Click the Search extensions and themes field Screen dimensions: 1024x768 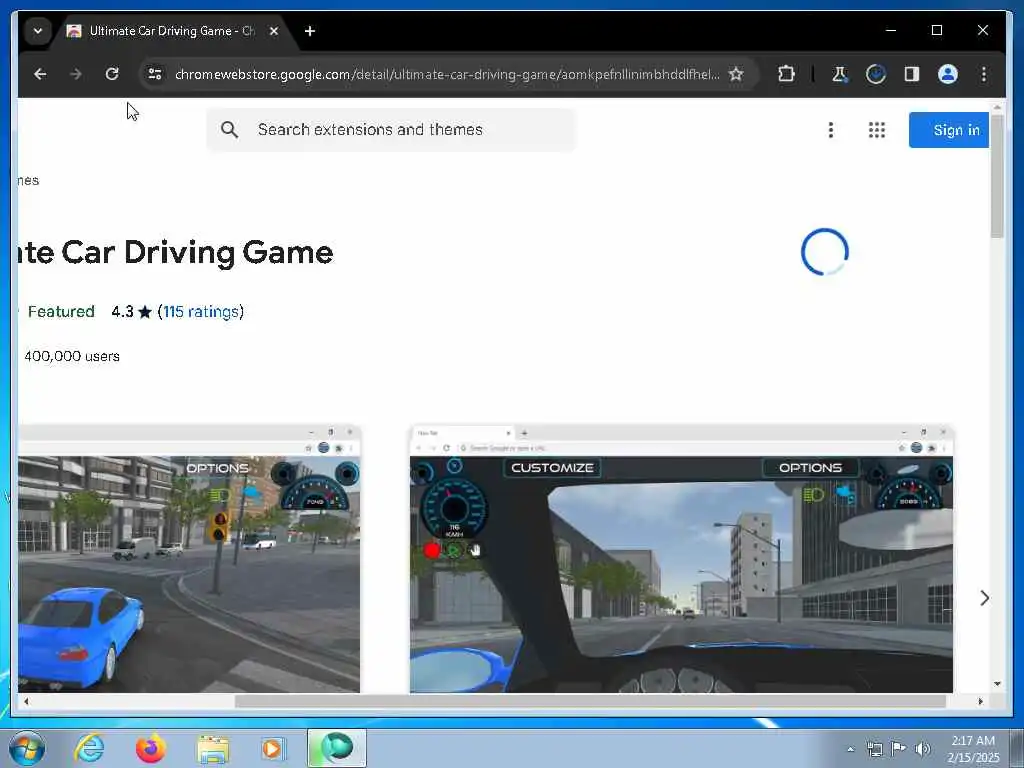[x=392, y=129]
